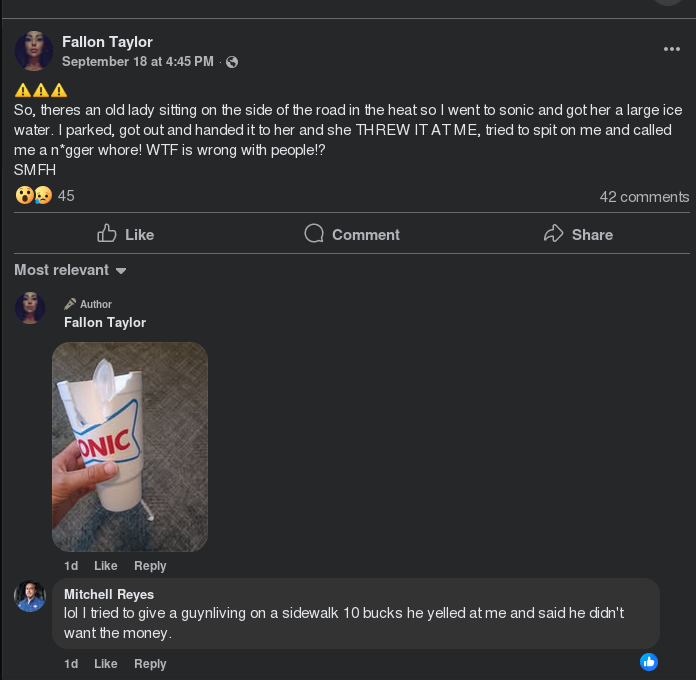The image size is (696, 680).
Task: Click the Comment speech bubble icon
Action: (x=314, y=234)
